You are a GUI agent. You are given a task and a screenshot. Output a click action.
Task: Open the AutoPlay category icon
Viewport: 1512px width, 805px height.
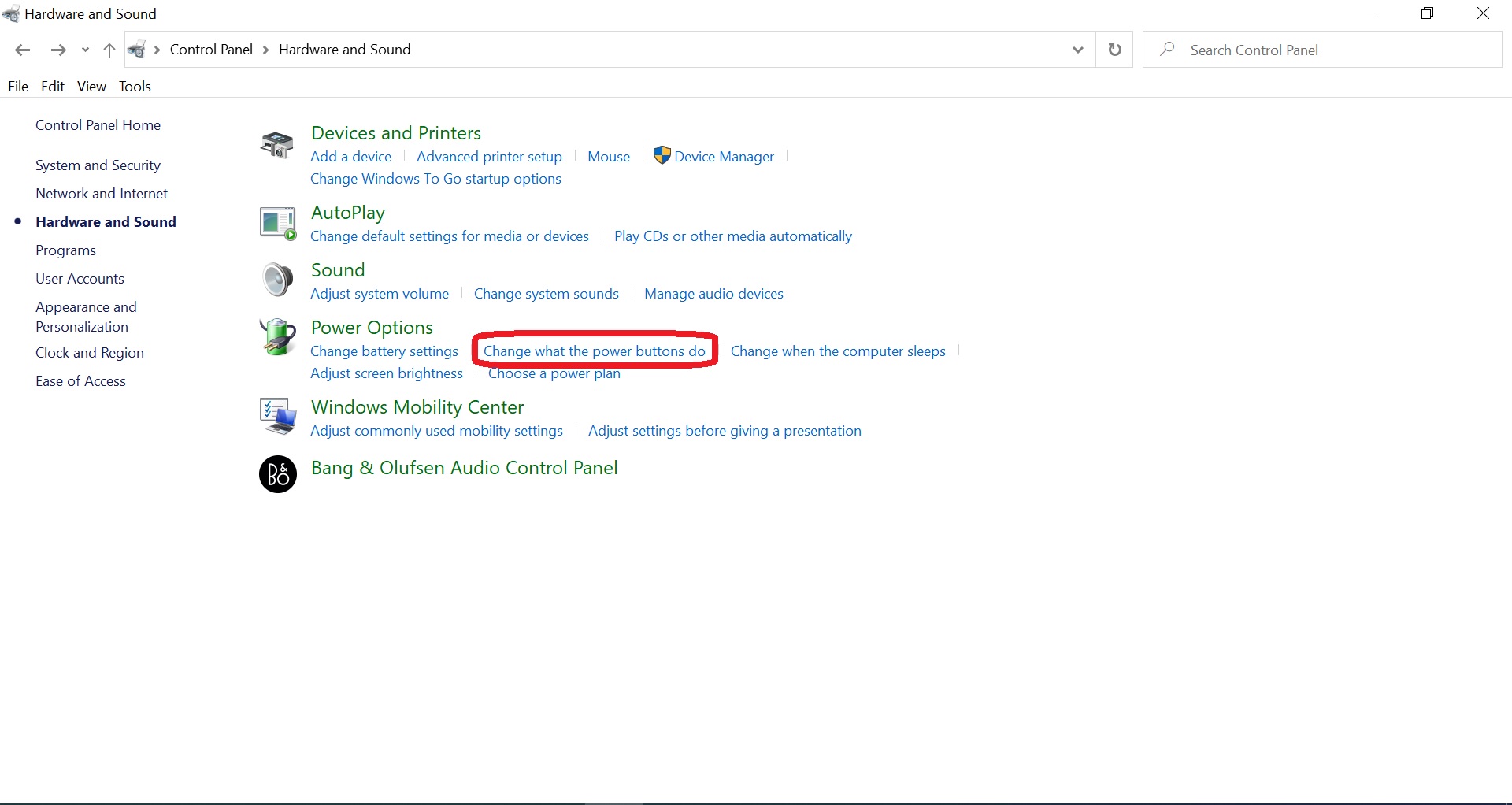pyautogui.click(x=277, y=224)
